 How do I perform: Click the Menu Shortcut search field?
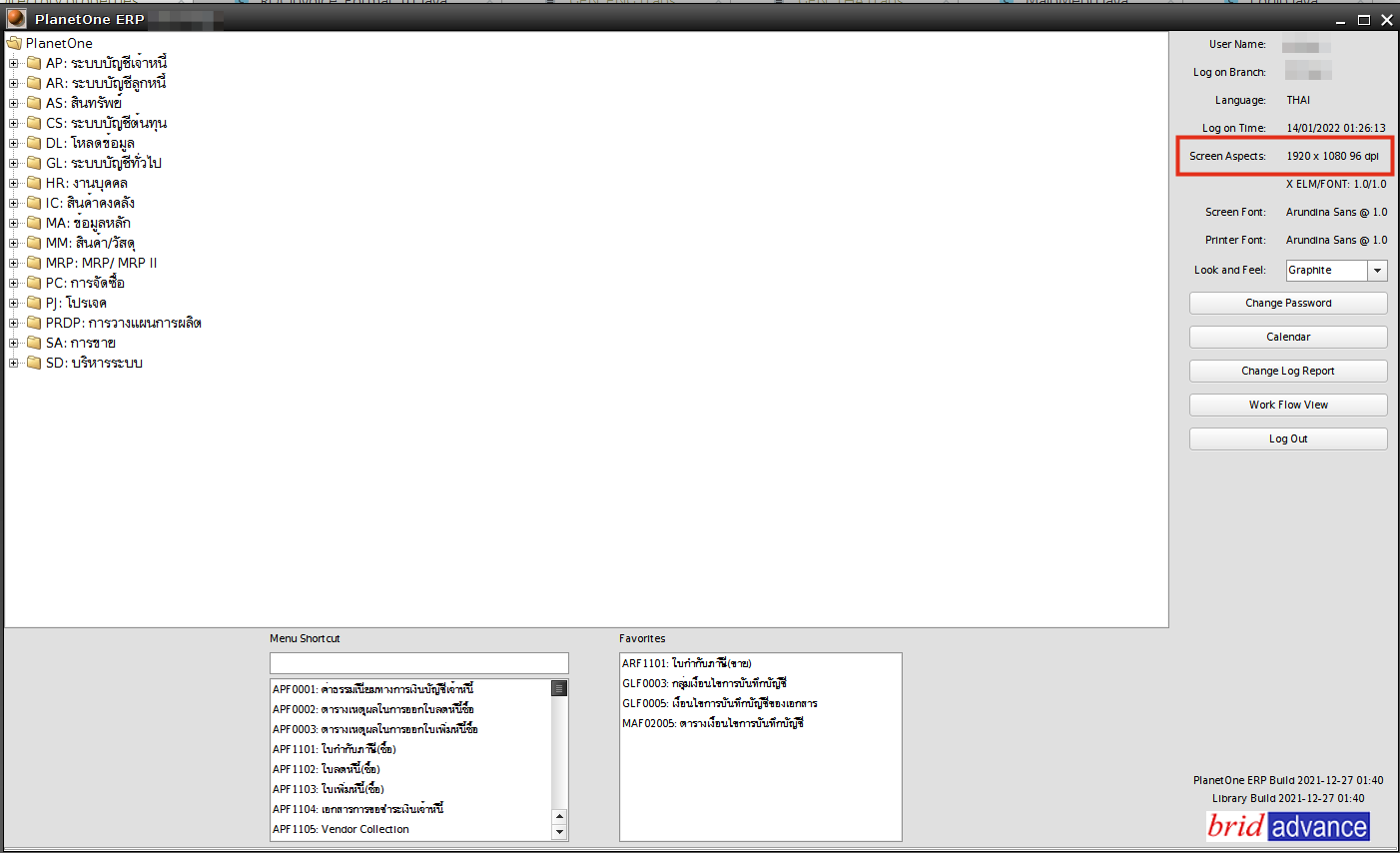(418, 663)
